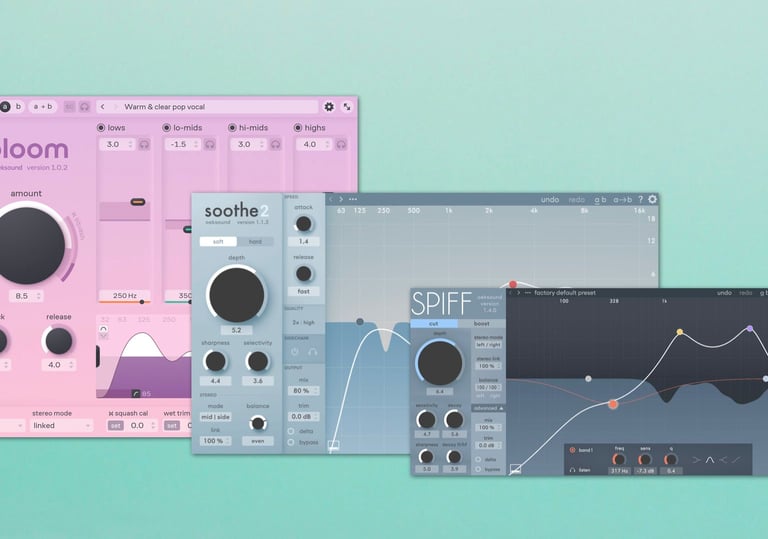Click bloom window resize arrows icon

tap(347, 106)
